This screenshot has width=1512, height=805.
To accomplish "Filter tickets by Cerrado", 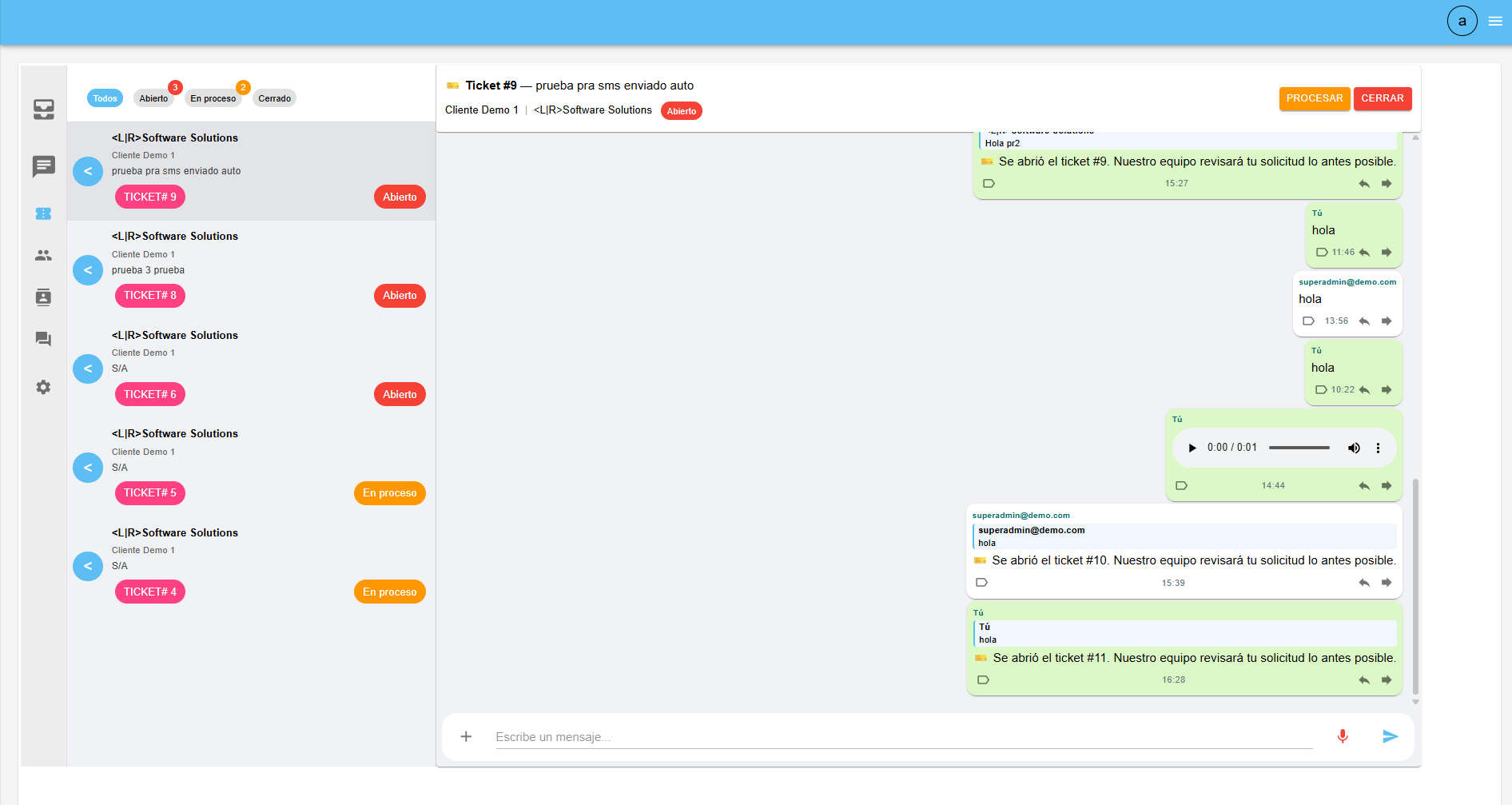I will click(x=274, y=98).
